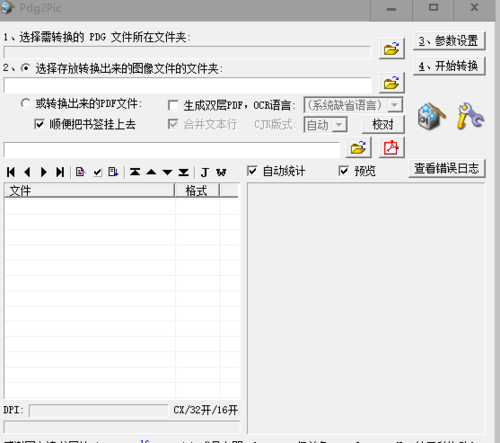The image size is (500, 443).
Task: Click the red PDF icon button
Action: point(392,147)
